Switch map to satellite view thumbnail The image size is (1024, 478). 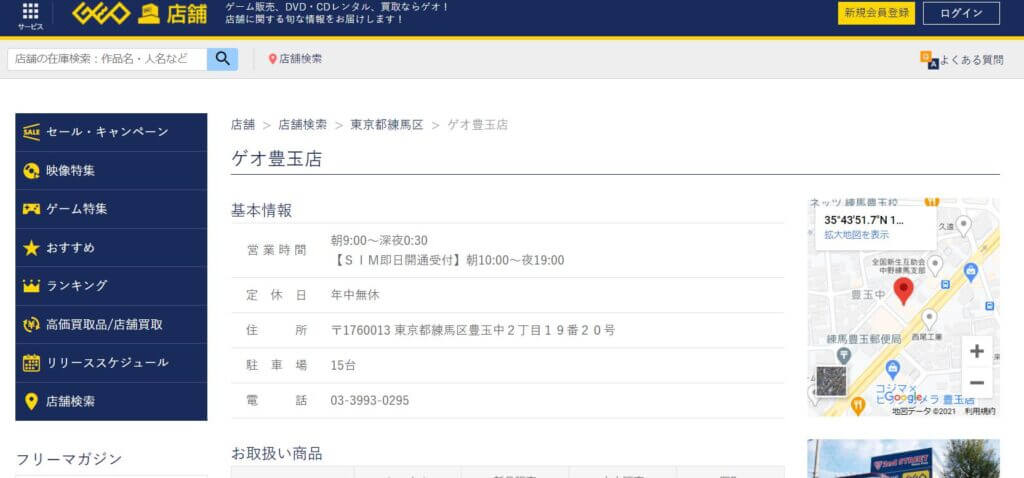[831, 381]
